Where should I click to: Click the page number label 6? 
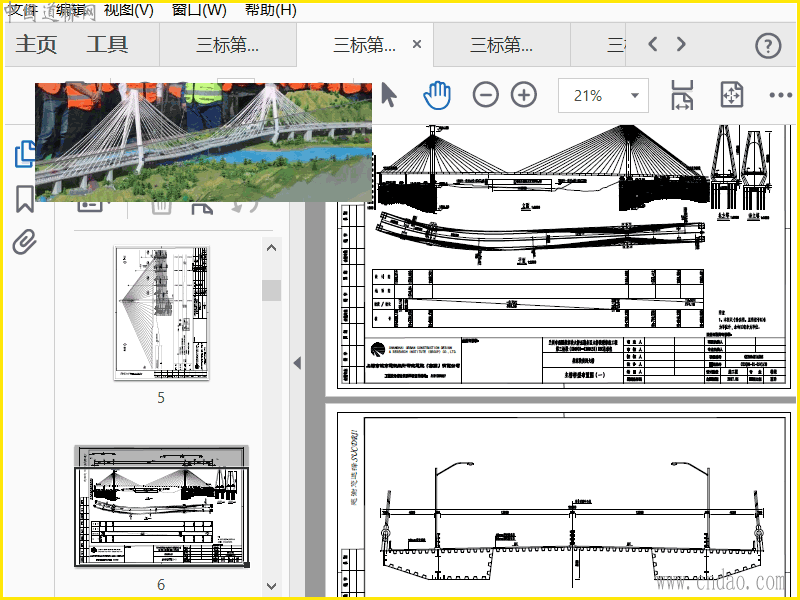[x=161, y=584]
